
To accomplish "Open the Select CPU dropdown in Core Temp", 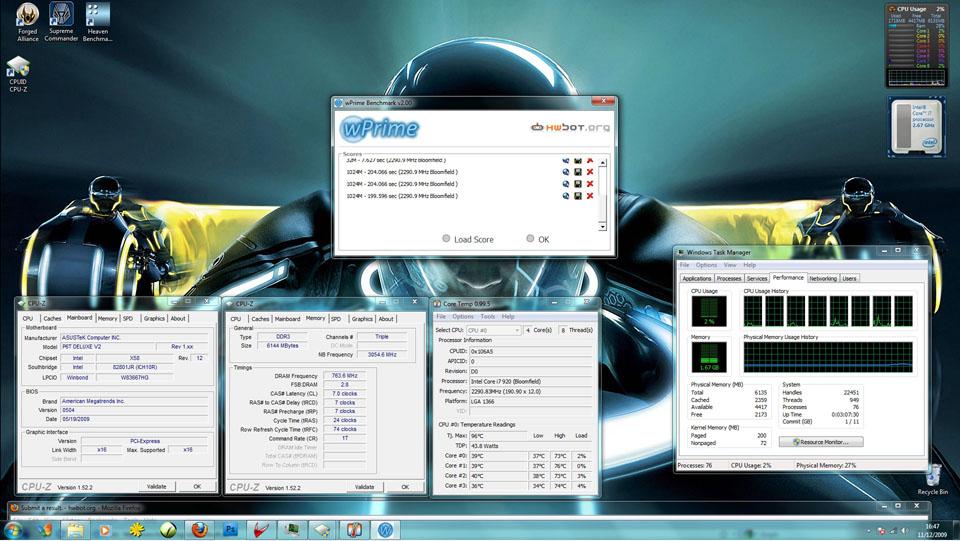I will tap(493, 330).
